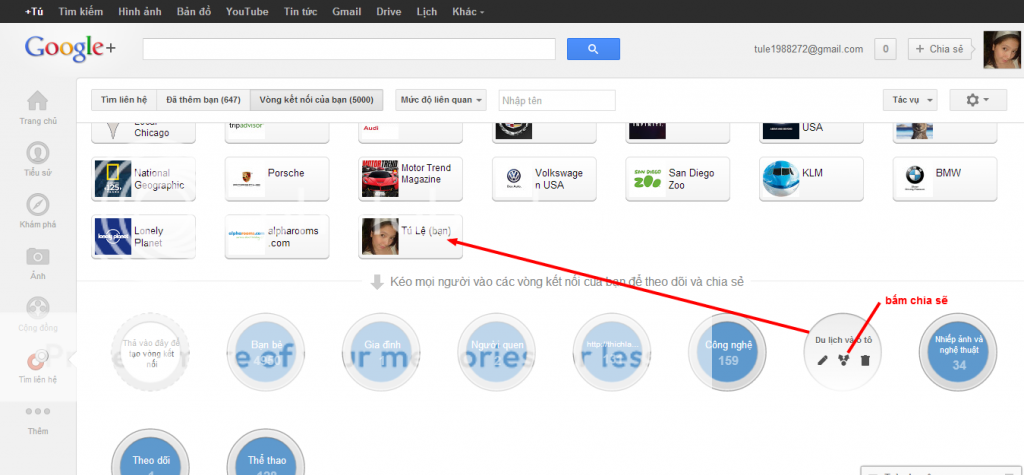Open Tìm kiếm in the top bar
The image size is (1024, 475).
click(x=80, y=12)
